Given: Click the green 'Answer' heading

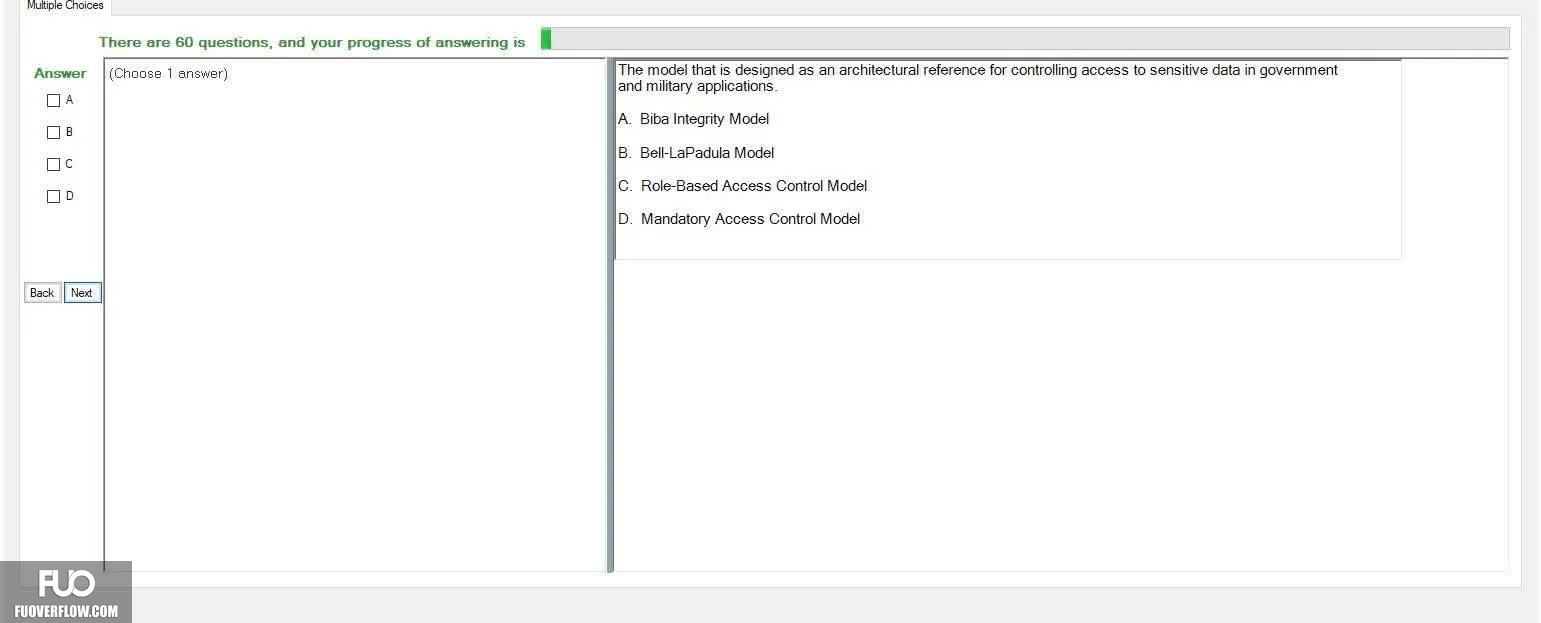Looking at the screenshot, I should (x=60, y=73).
